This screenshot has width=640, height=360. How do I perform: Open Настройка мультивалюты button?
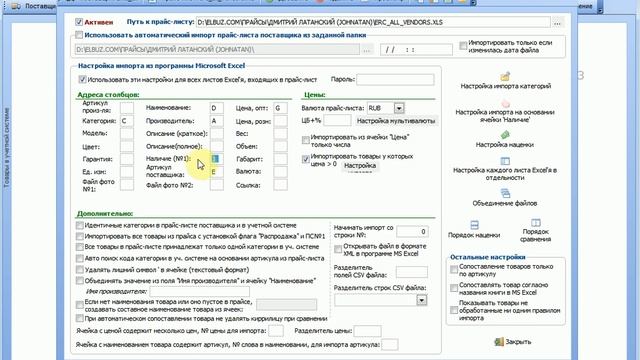click(396, 121)
